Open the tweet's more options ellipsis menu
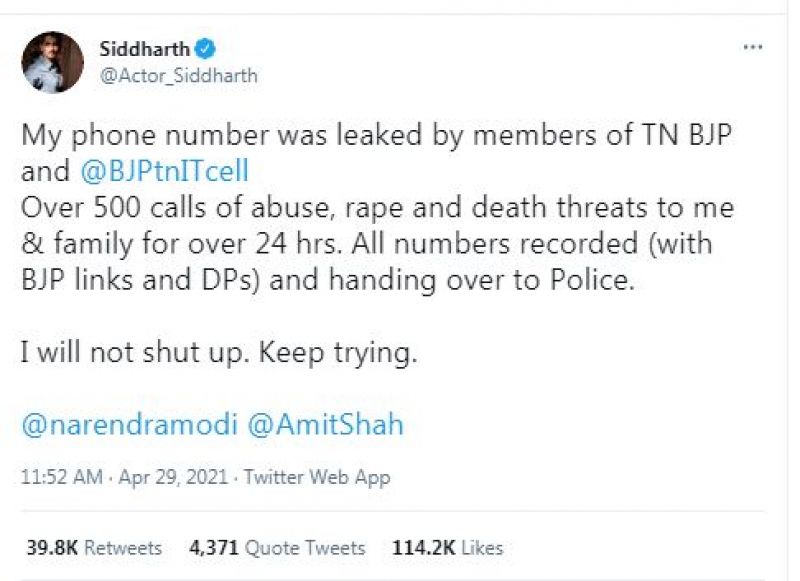 tap(752, 47)
